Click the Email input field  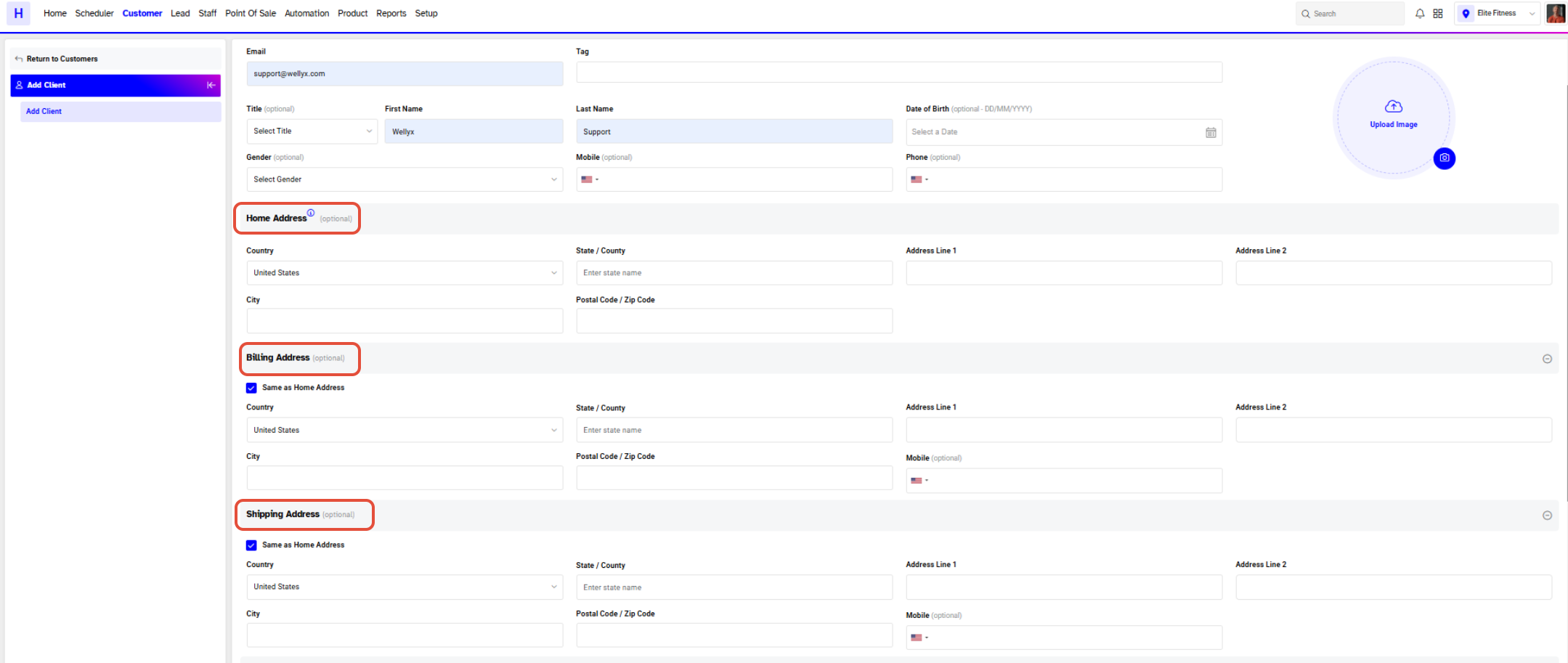(405, 74)
